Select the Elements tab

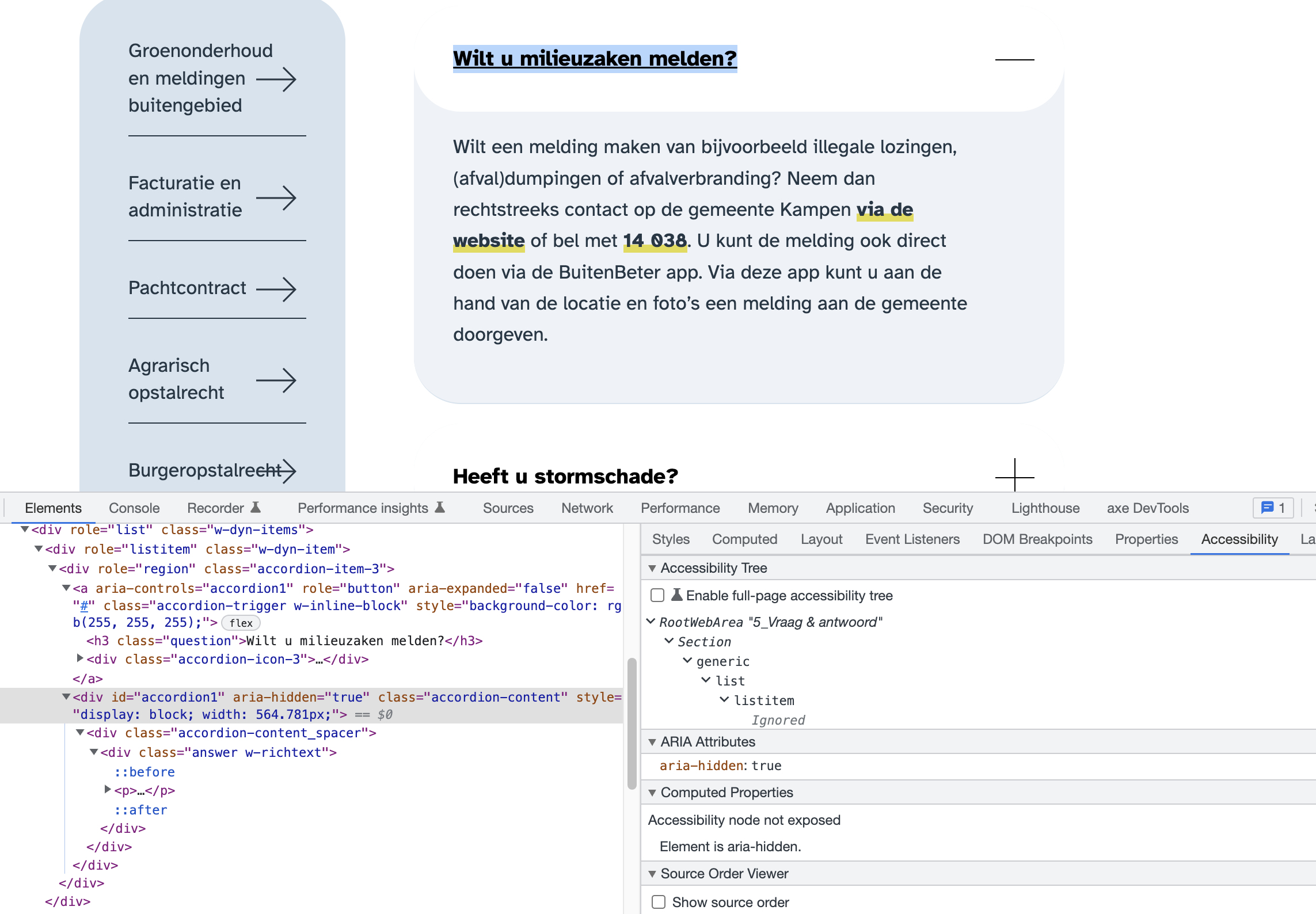53,508
